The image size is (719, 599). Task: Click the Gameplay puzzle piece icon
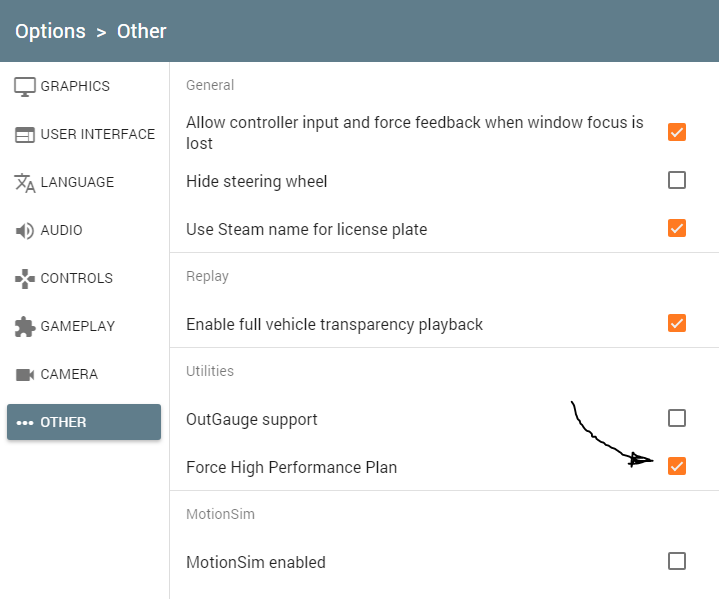click(25, 327)
